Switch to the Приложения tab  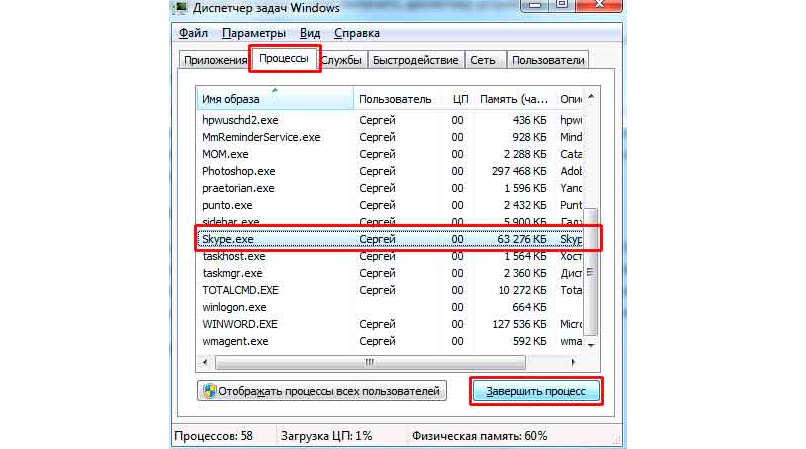(x=214, y=60)
